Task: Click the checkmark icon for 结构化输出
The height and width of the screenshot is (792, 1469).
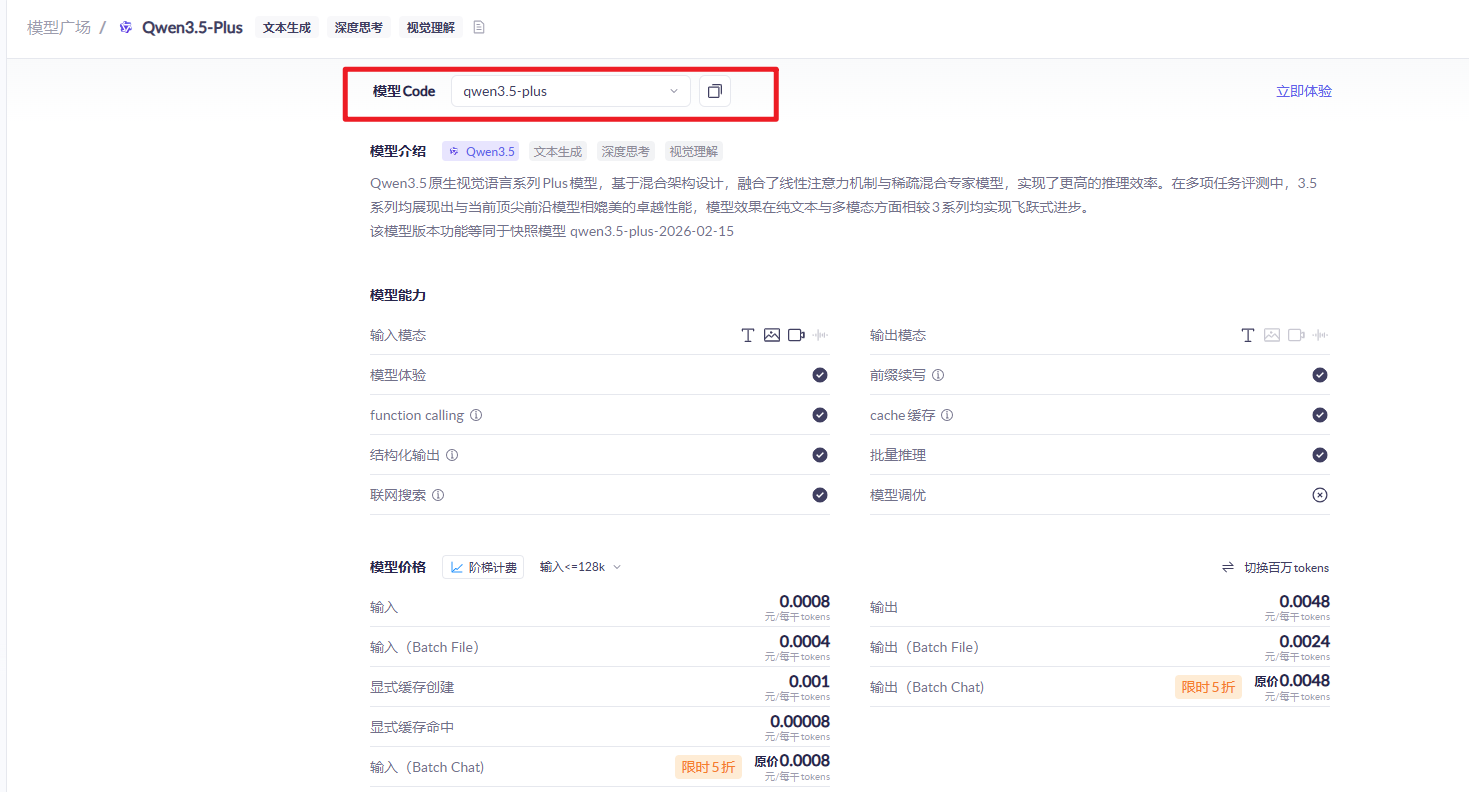Action: click(x=820, y=455)
